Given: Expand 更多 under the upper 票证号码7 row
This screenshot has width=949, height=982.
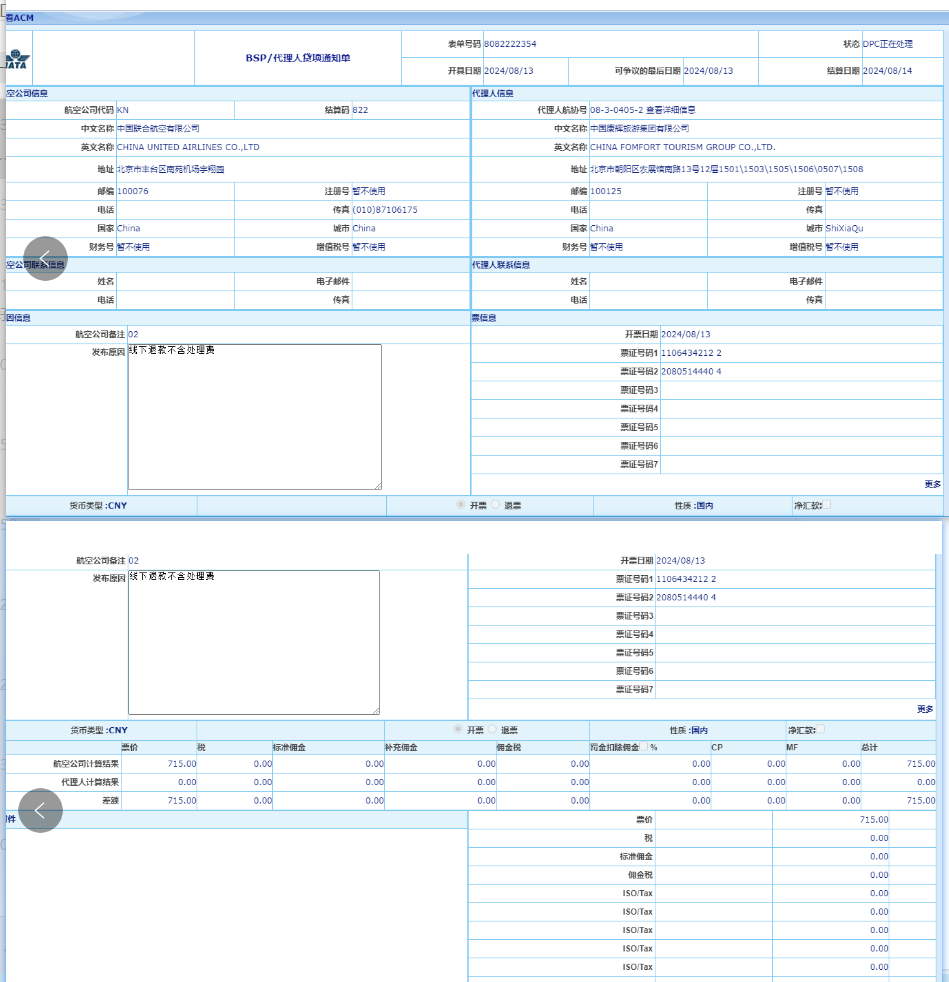Looking at the screenshot, I should click(932, 484).
